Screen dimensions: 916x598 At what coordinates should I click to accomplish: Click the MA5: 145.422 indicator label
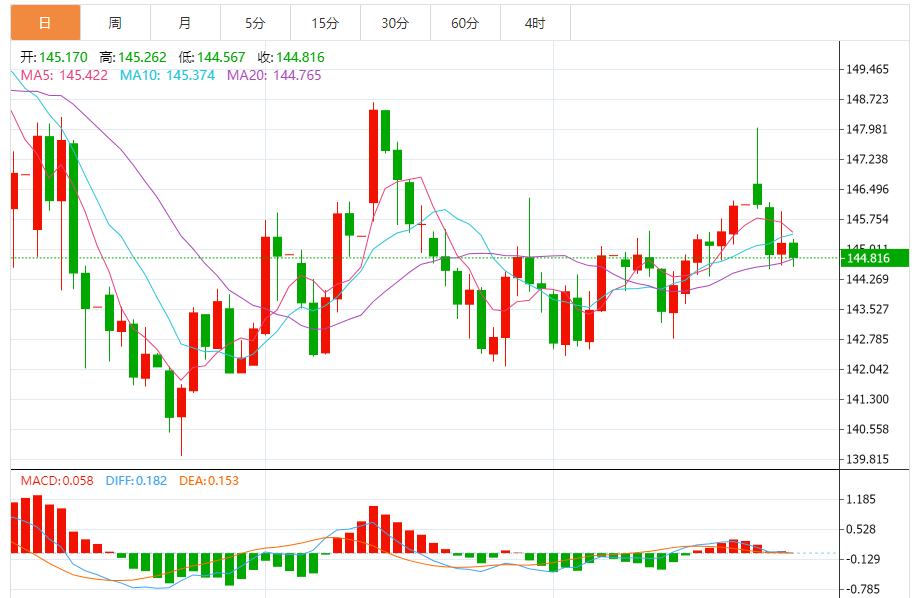click(64, 75)
